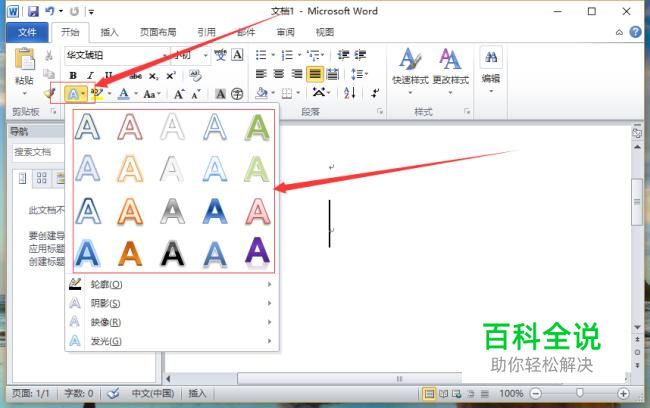Click the Shrink Font icon
The image size is (650, 408).
pos(196,94)
